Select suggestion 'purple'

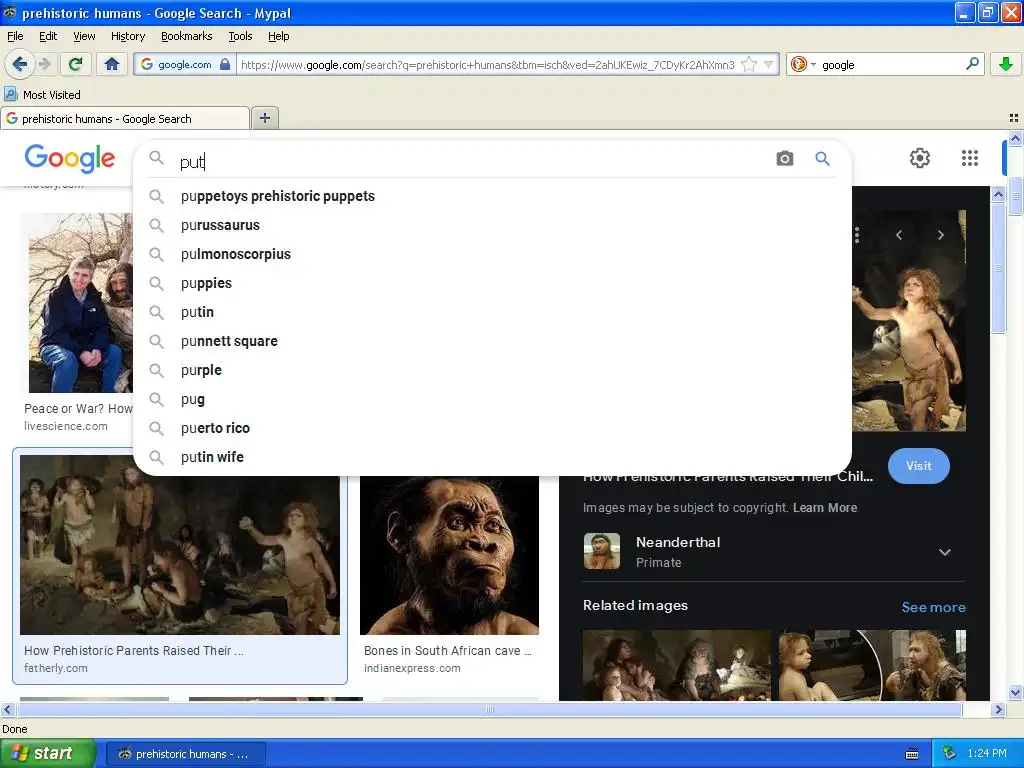[x=492, y=370]
